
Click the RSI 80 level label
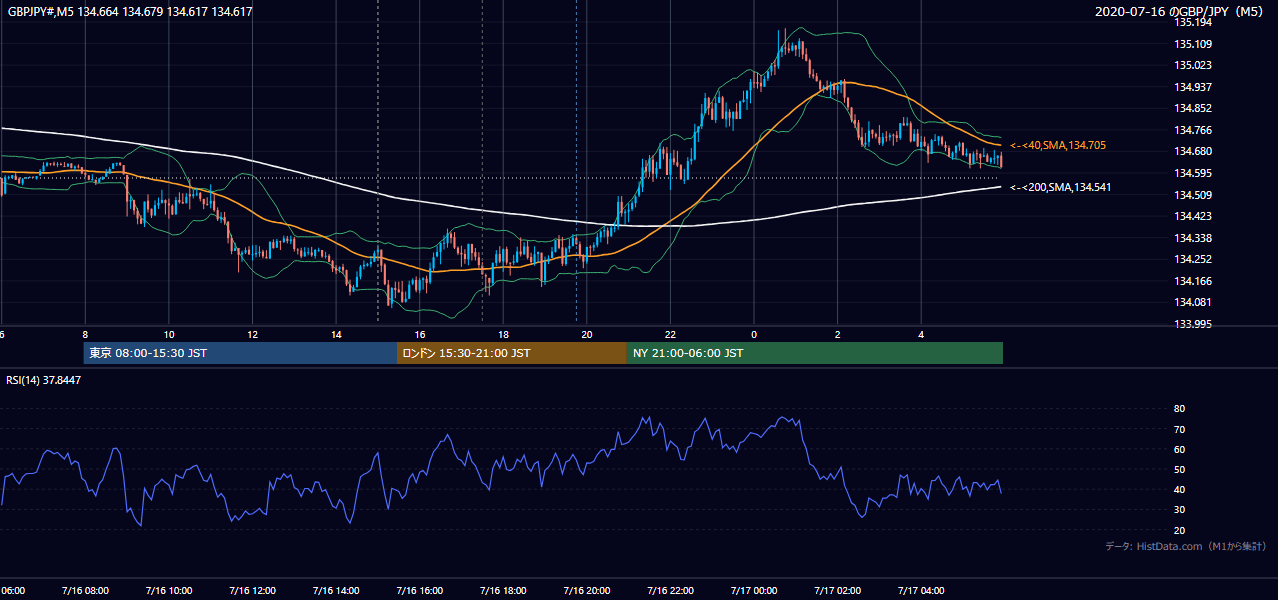(1179, 409)
